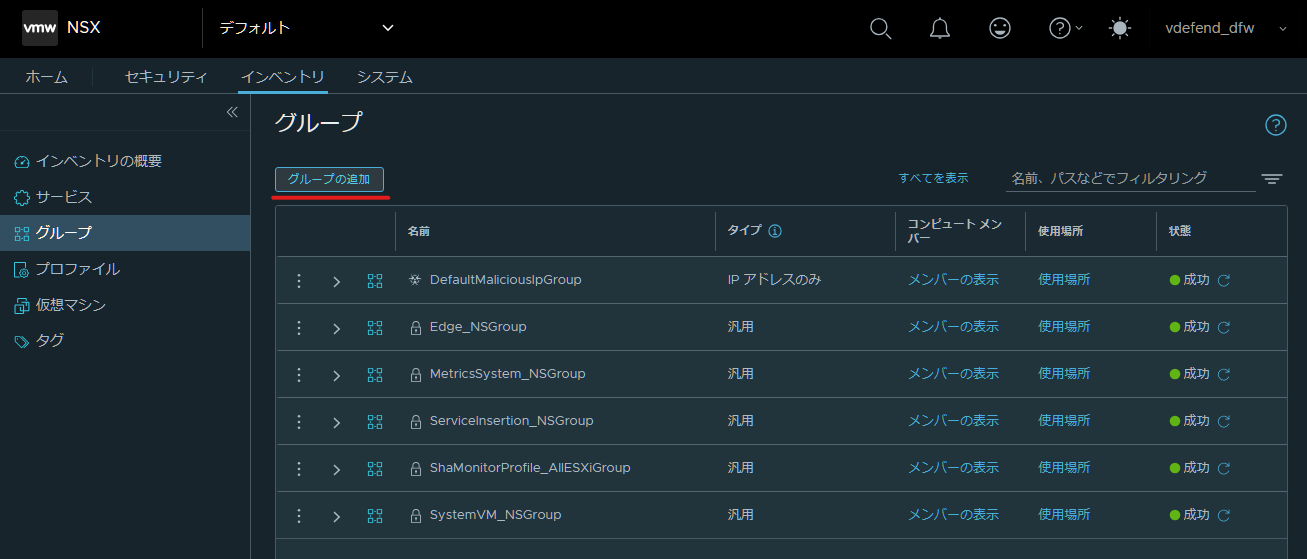This screenshot has width=1307, height=559.
Task: Open actions menu for DefaultMaliciousIpGroup
Action: pyautogui.click(x=298, y=281)
